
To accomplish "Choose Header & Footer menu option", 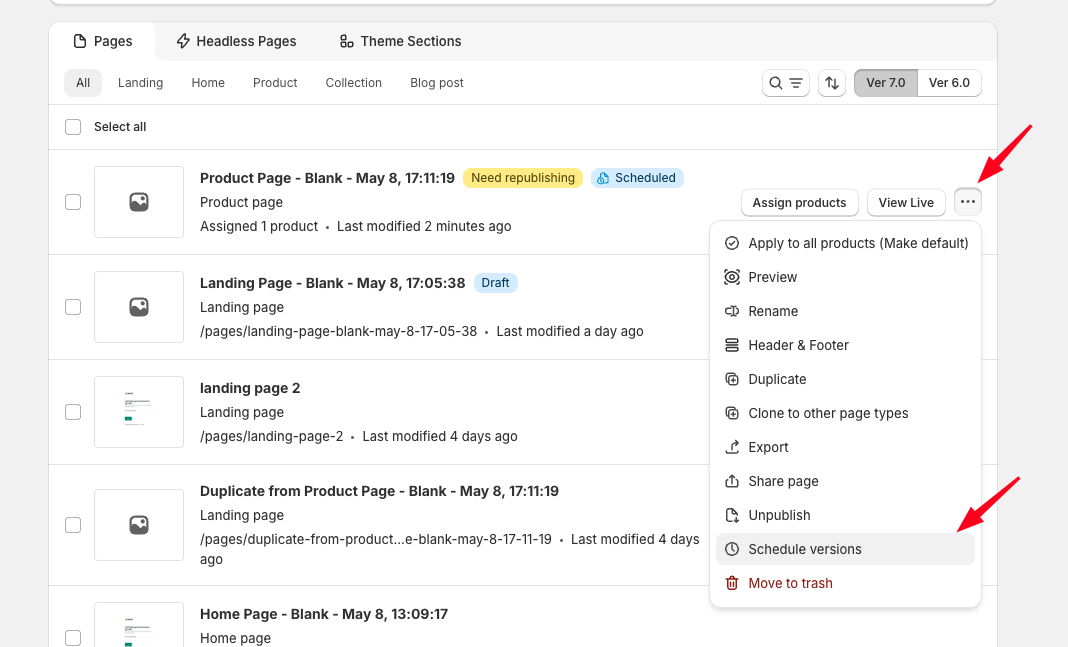I will (845, 345).
